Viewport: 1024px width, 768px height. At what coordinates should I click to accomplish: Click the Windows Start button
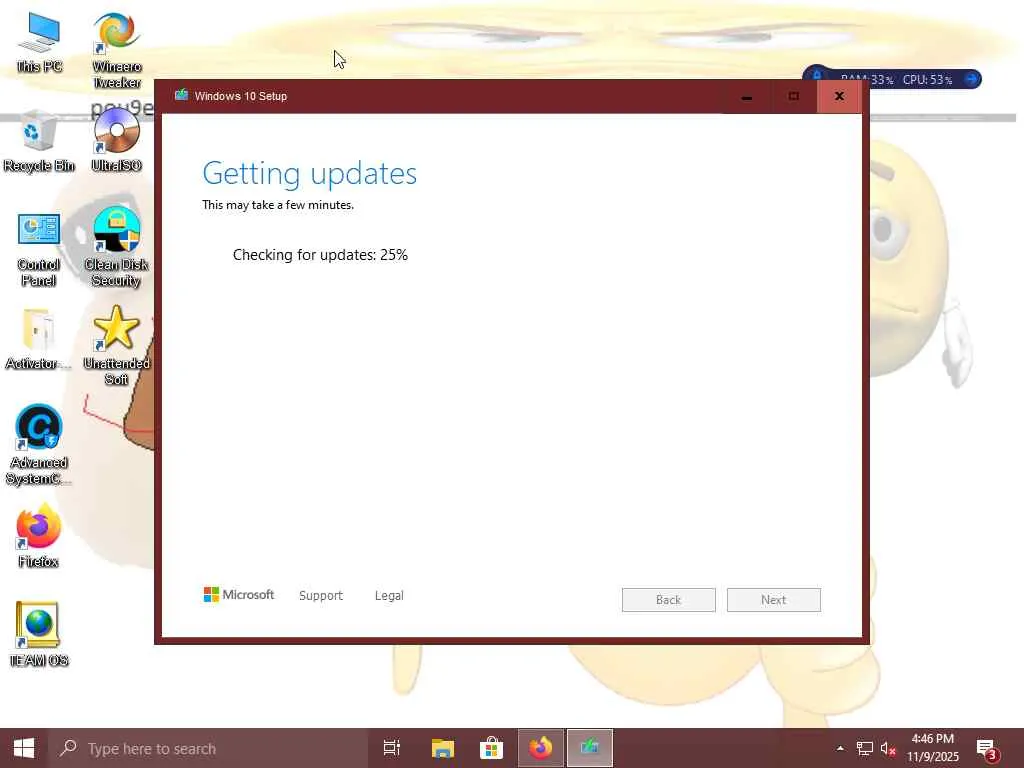pos(24,748)
